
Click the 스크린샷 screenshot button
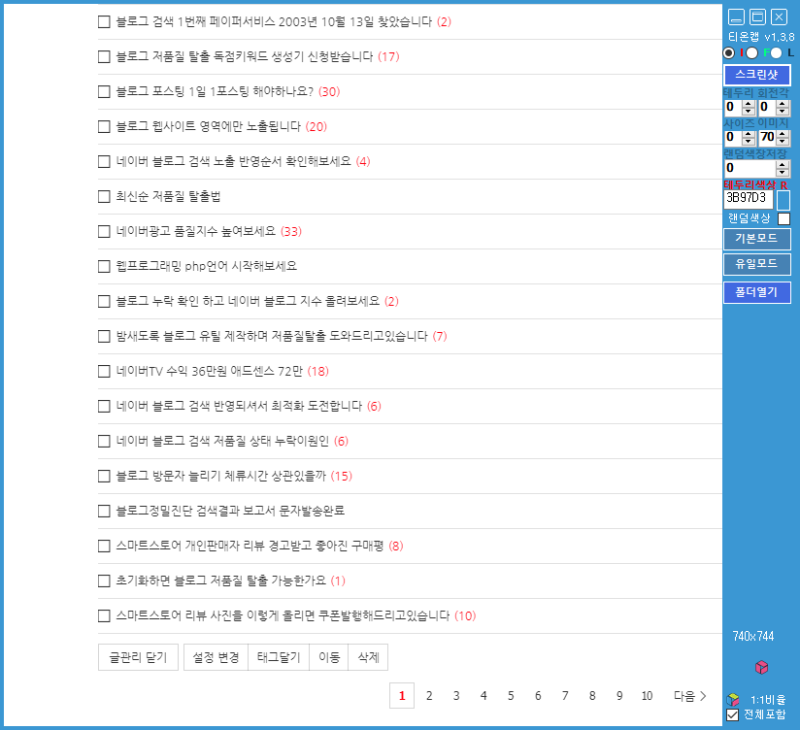click(757, 75)
